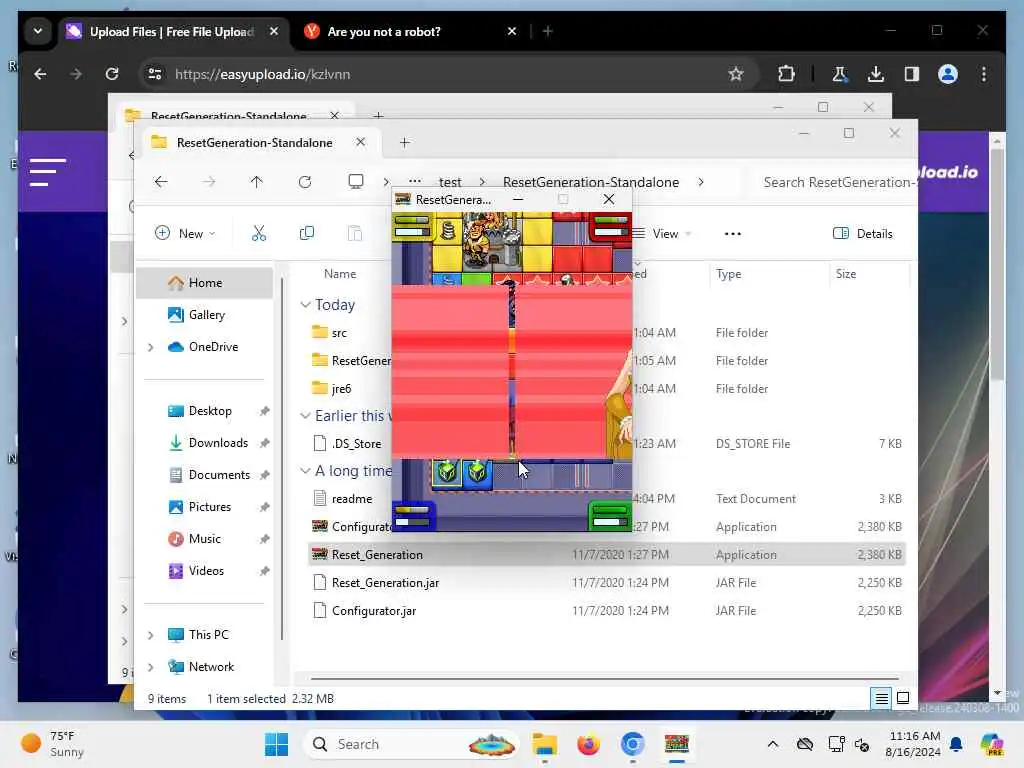Show hidden system tray icons
Image resolution: width=1024 pixels, height=768 pixels.
[x=773, y=744]
